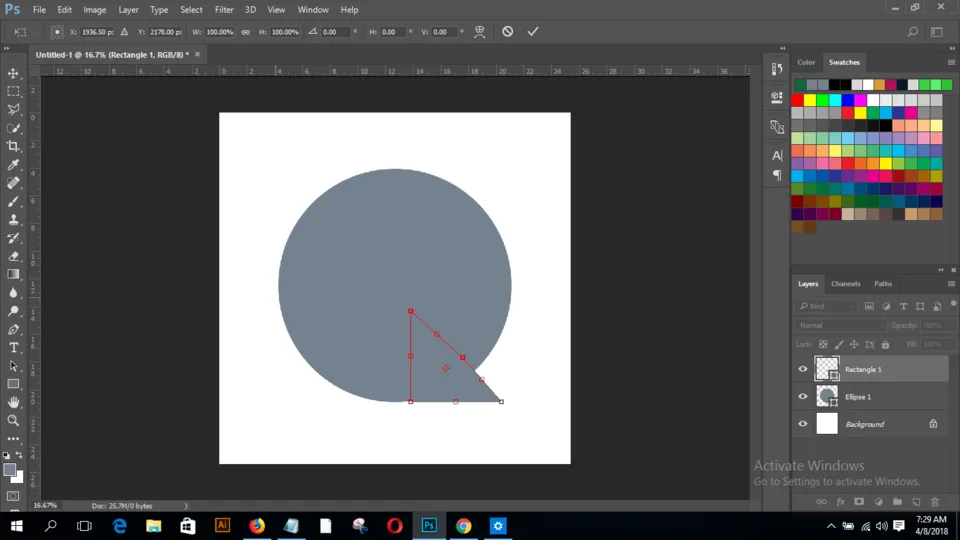Open the File menu
This screenshot has height=540, width=960.
39,10
